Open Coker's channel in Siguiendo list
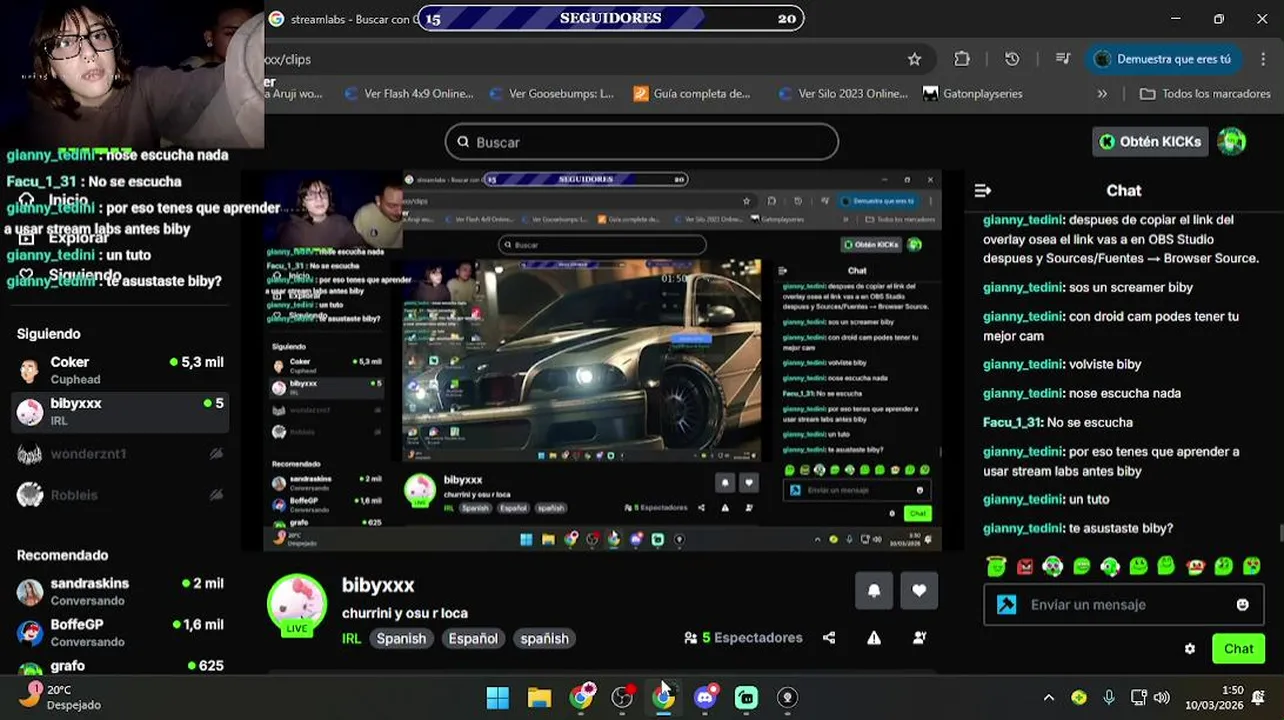Screen dimensions: 1284x720 [x=120, y=370]
